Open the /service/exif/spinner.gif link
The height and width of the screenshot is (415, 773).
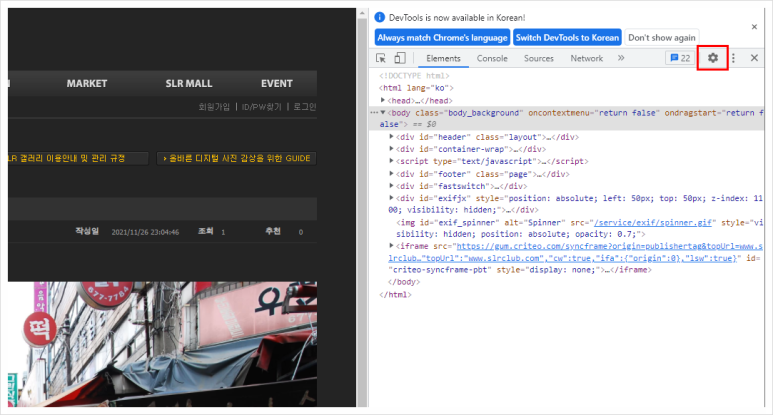(x=653, y=223)
